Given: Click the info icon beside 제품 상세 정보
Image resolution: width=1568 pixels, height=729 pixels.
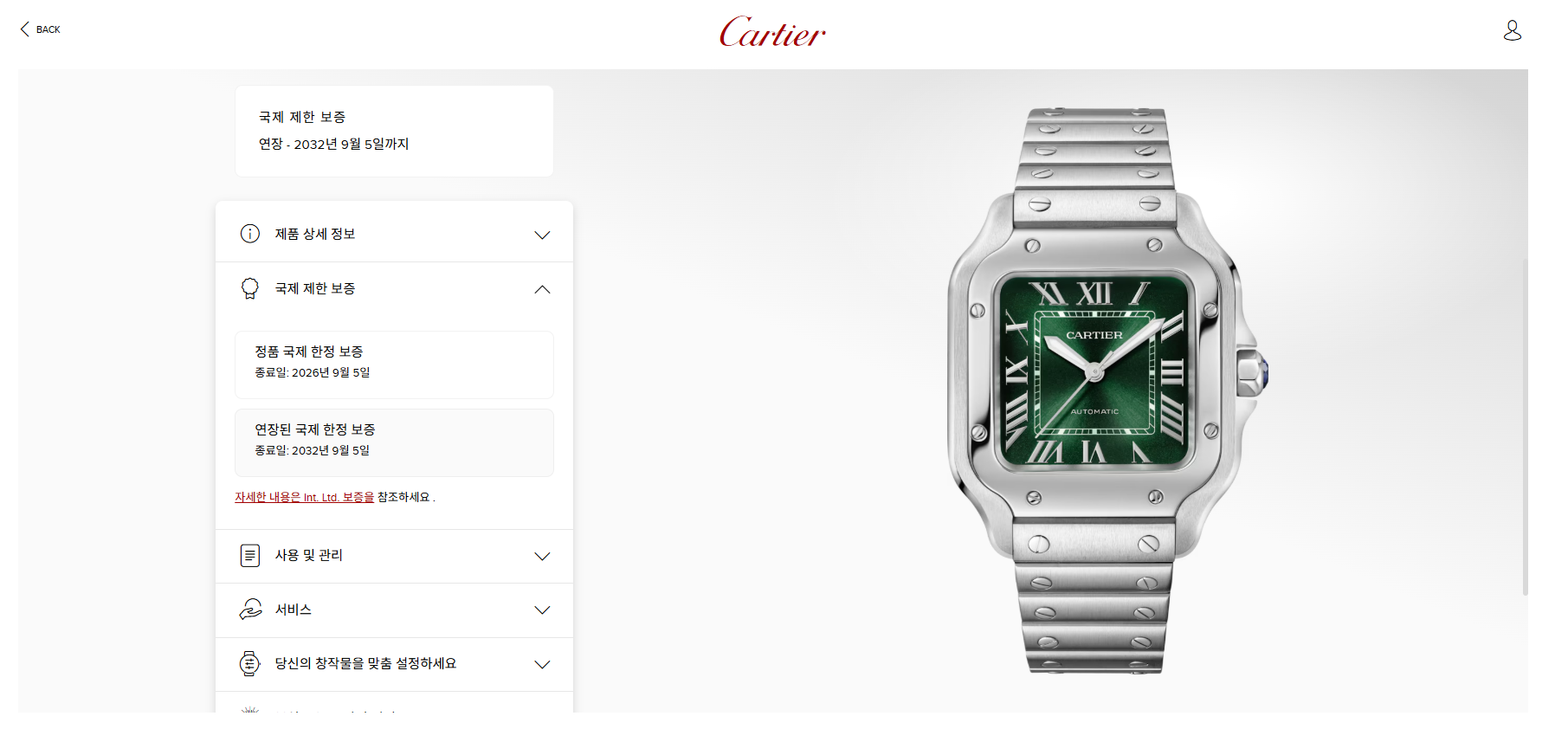Looking at the screenshot, I should (x=250, y=234).
